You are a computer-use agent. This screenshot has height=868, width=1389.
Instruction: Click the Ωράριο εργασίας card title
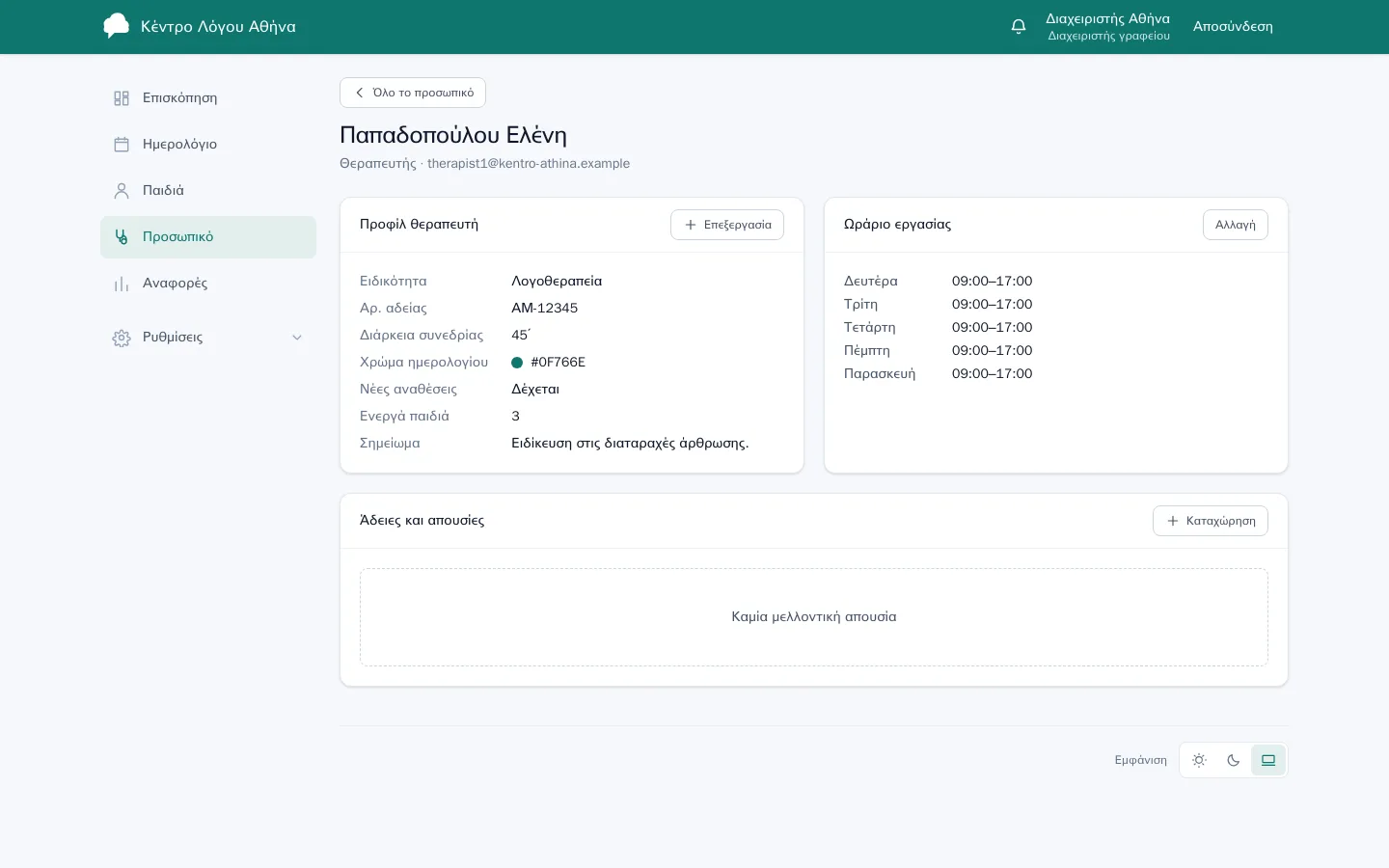[x=897, y=225]
